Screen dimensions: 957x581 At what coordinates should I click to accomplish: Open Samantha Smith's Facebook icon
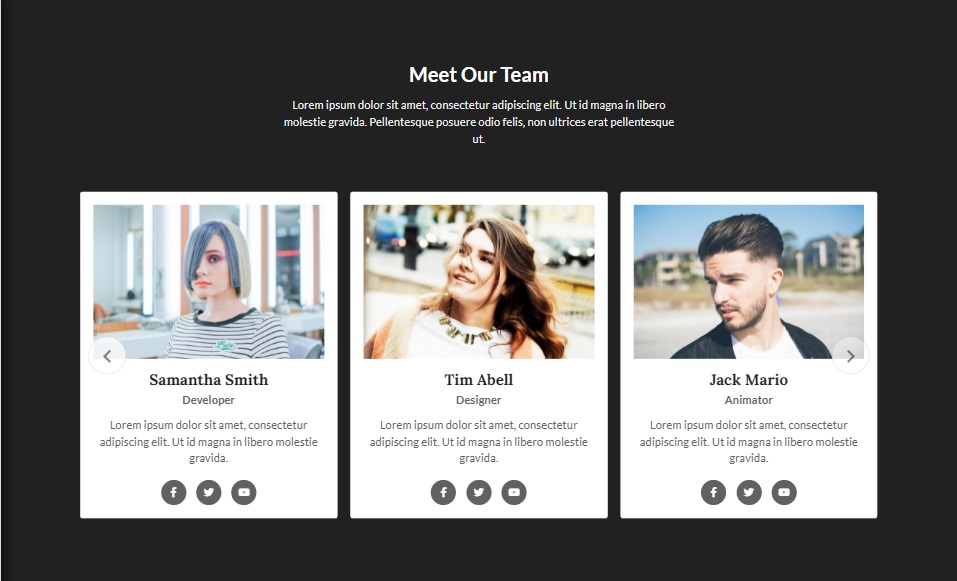[173, 493]
